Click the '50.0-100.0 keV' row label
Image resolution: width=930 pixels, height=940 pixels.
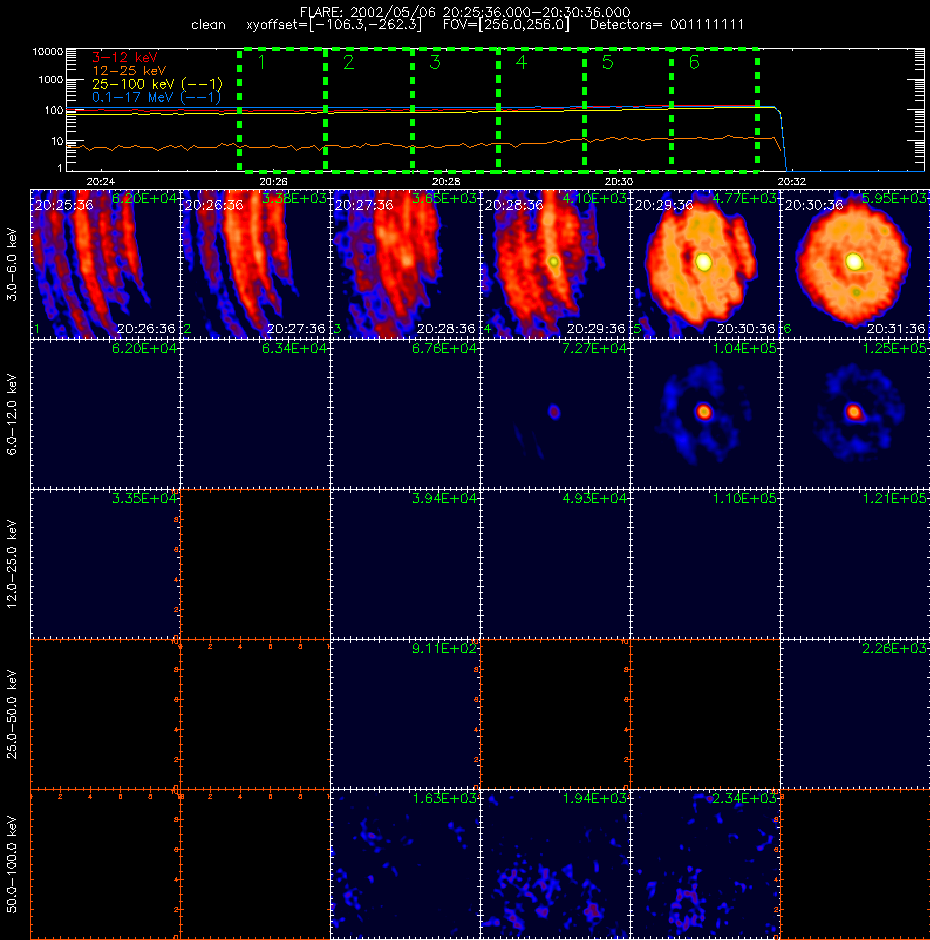12,864
